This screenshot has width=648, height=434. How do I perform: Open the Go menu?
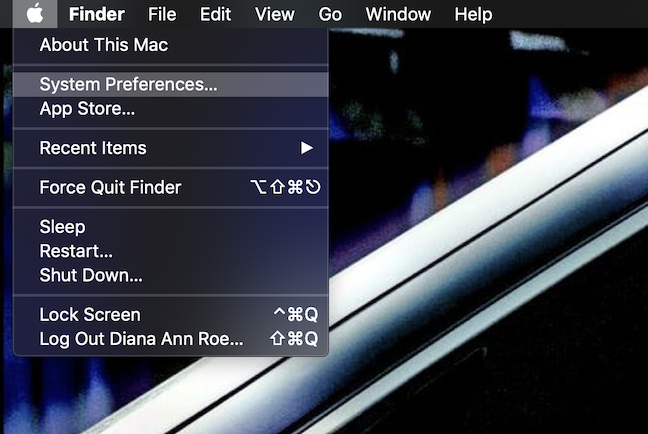[330, 14]
